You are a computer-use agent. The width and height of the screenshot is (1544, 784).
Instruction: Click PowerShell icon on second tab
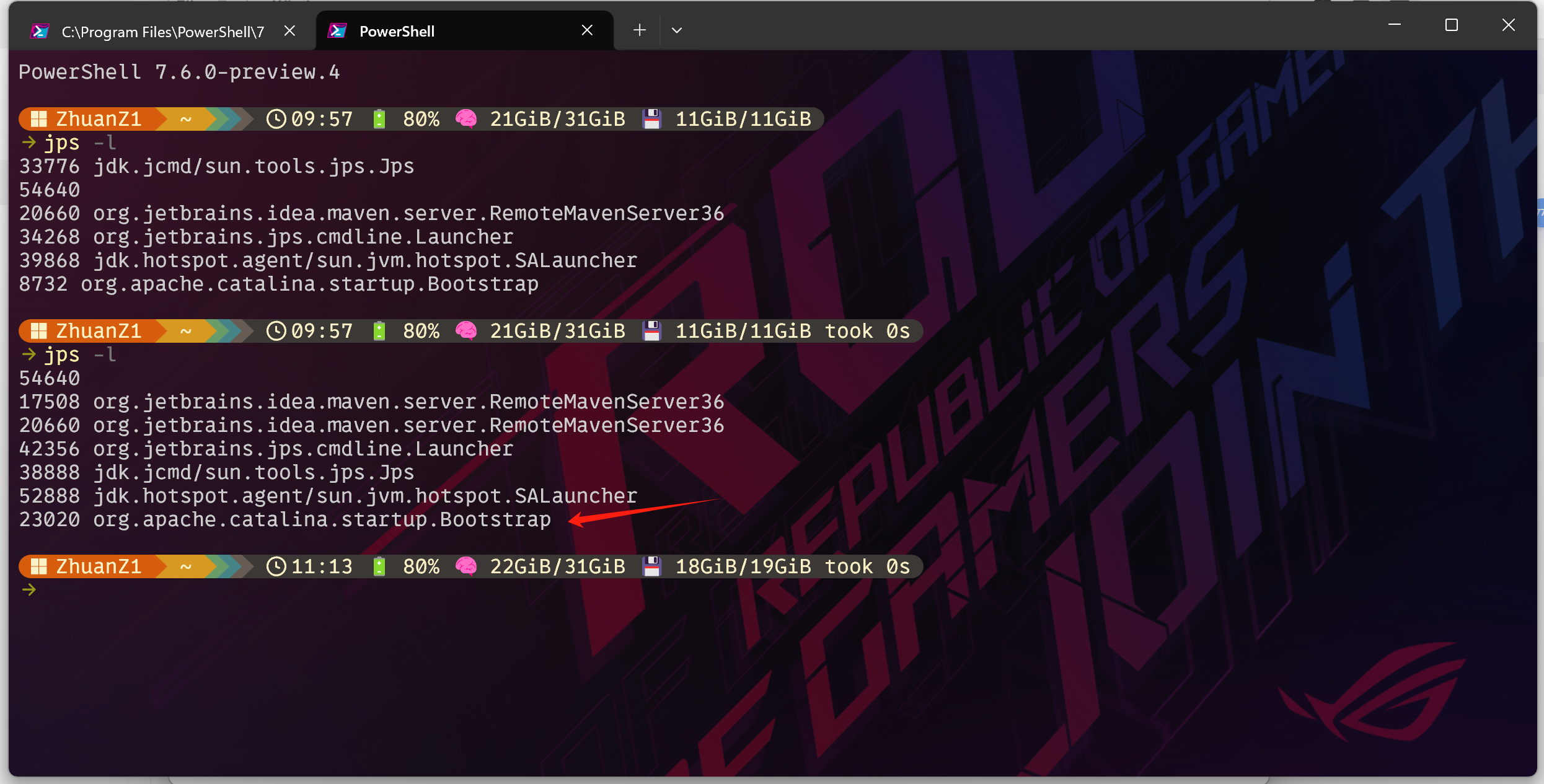pyautogui.click(x=338, y=31)
